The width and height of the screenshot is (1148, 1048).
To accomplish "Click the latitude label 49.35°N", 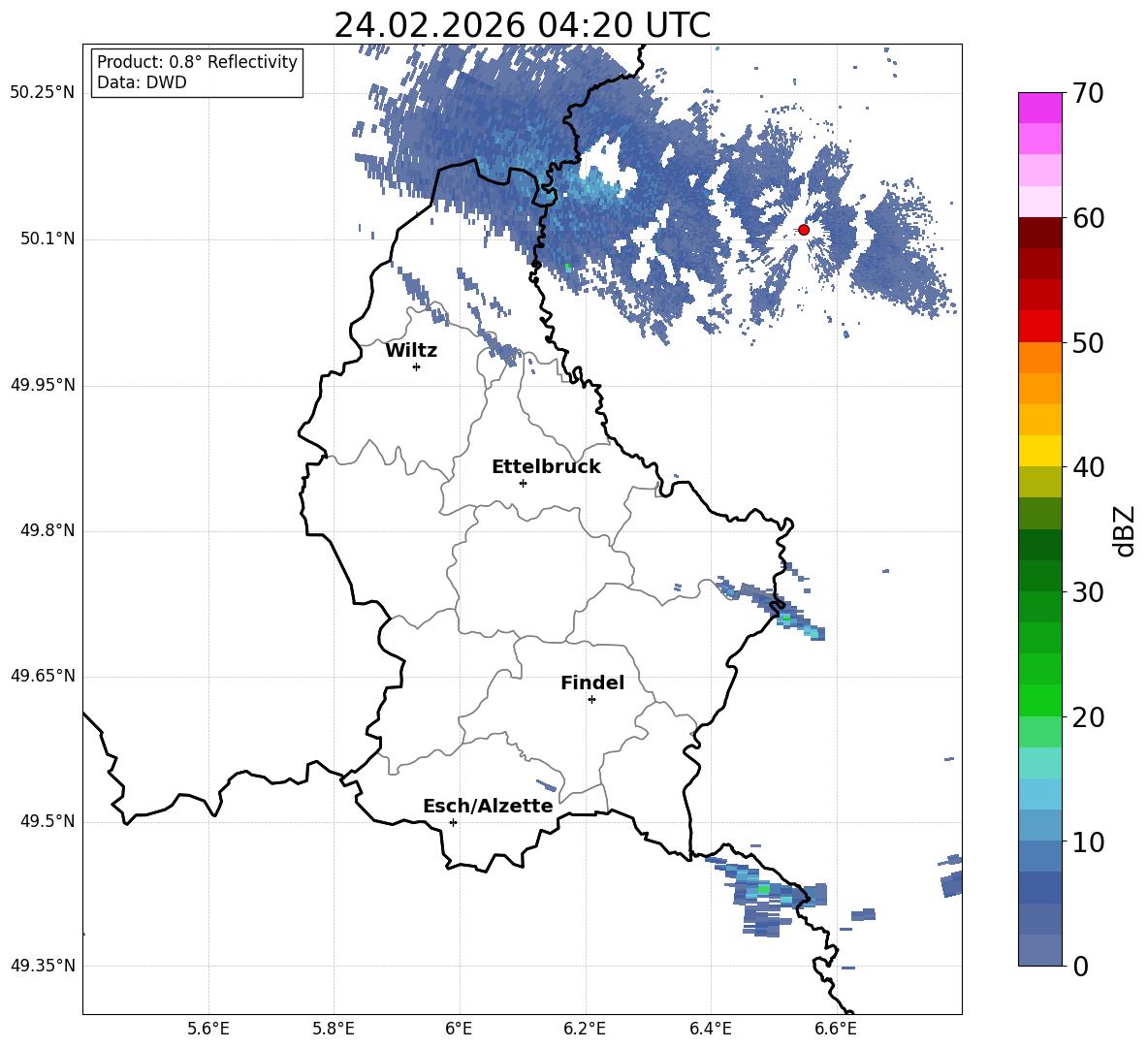I will [43, 966].
